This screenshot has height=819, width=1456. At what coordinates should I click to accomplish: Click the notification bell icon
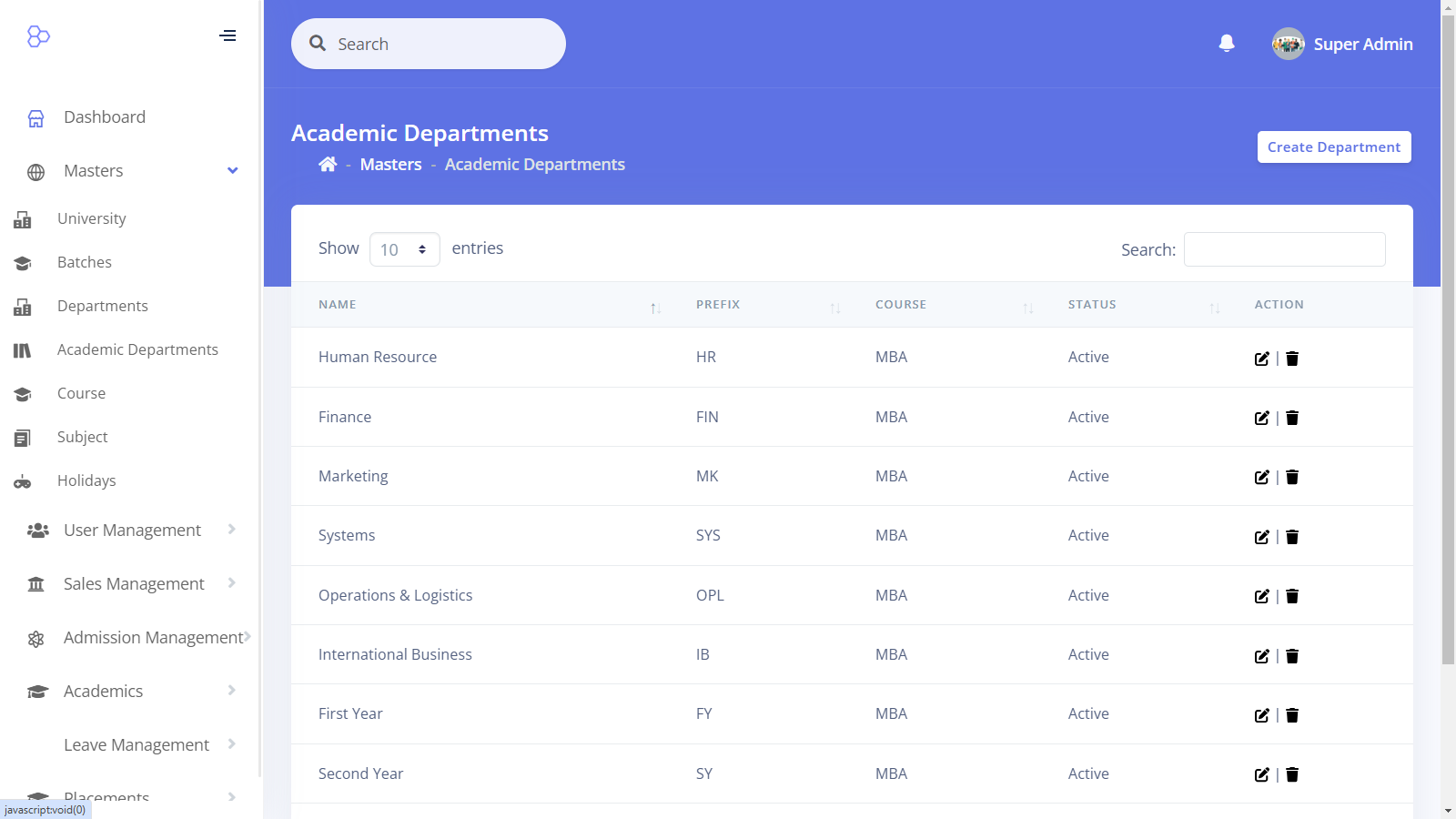coord(1227,44)
